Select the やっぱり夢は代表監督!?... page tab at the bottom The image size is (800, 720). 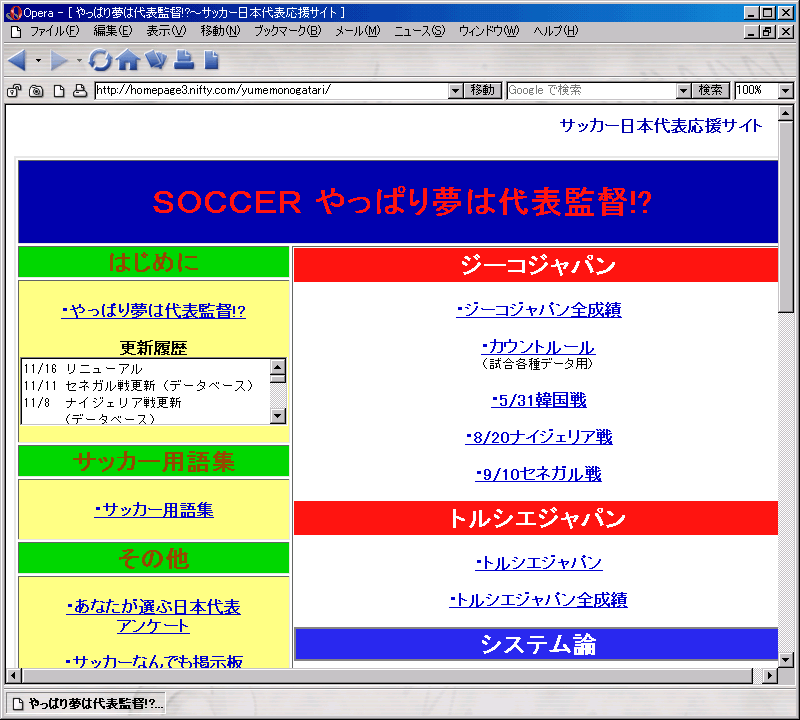coord(87,704)
